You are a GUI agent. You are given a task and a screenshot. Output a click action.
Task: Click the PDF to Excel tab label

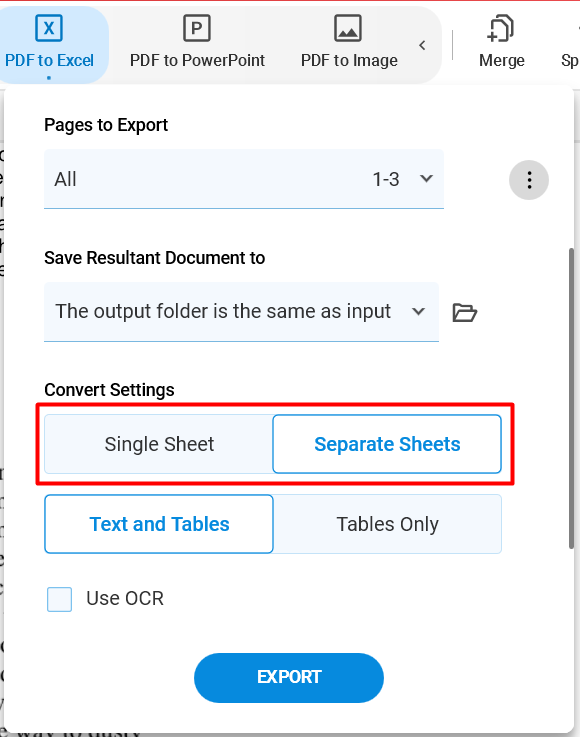click(49, 60)
